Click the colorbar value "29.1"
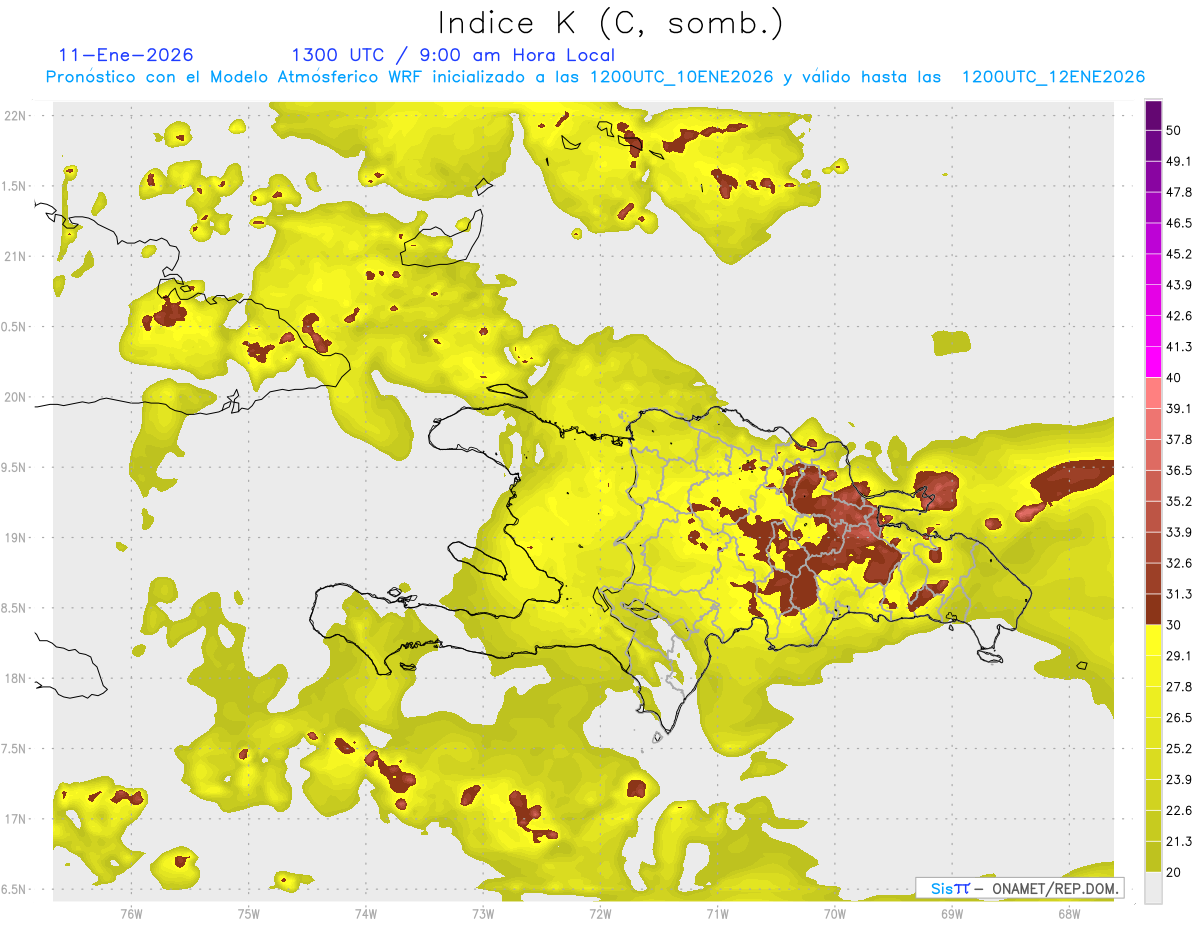Screen dimensions: 1200x927 [x=1179, y=656]
